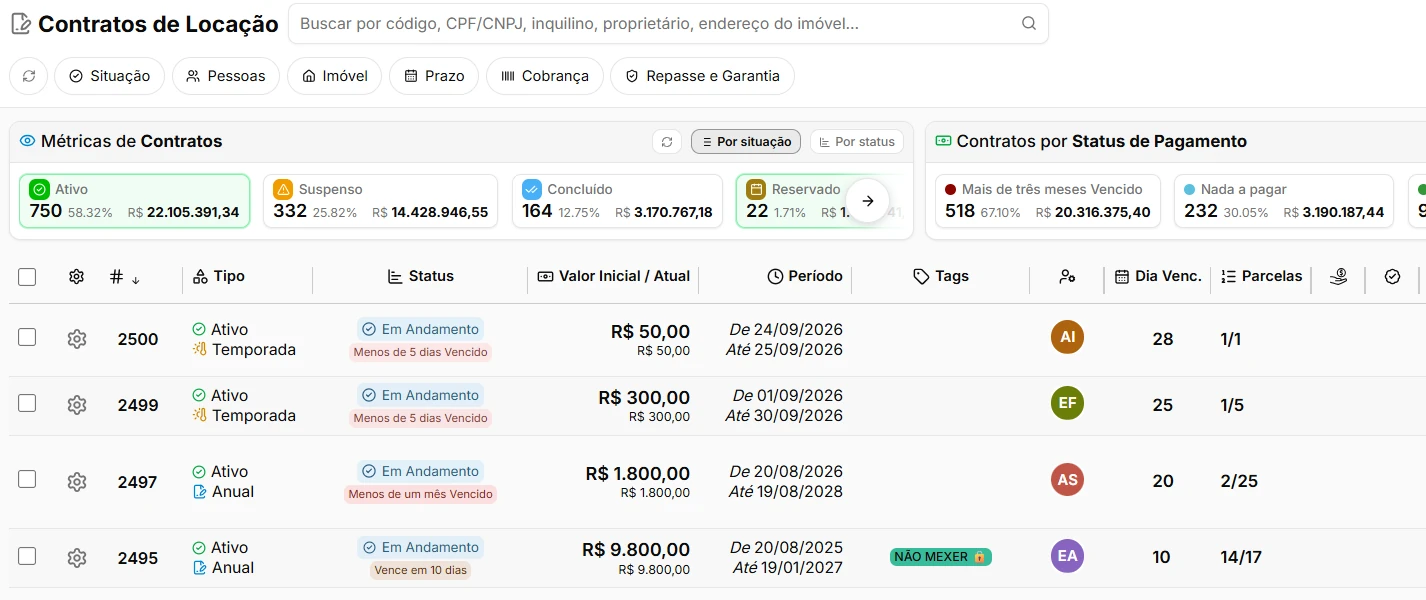
Task: Click the eye icon beside Métricas de Contratos
Action: [x=27, y=142]
